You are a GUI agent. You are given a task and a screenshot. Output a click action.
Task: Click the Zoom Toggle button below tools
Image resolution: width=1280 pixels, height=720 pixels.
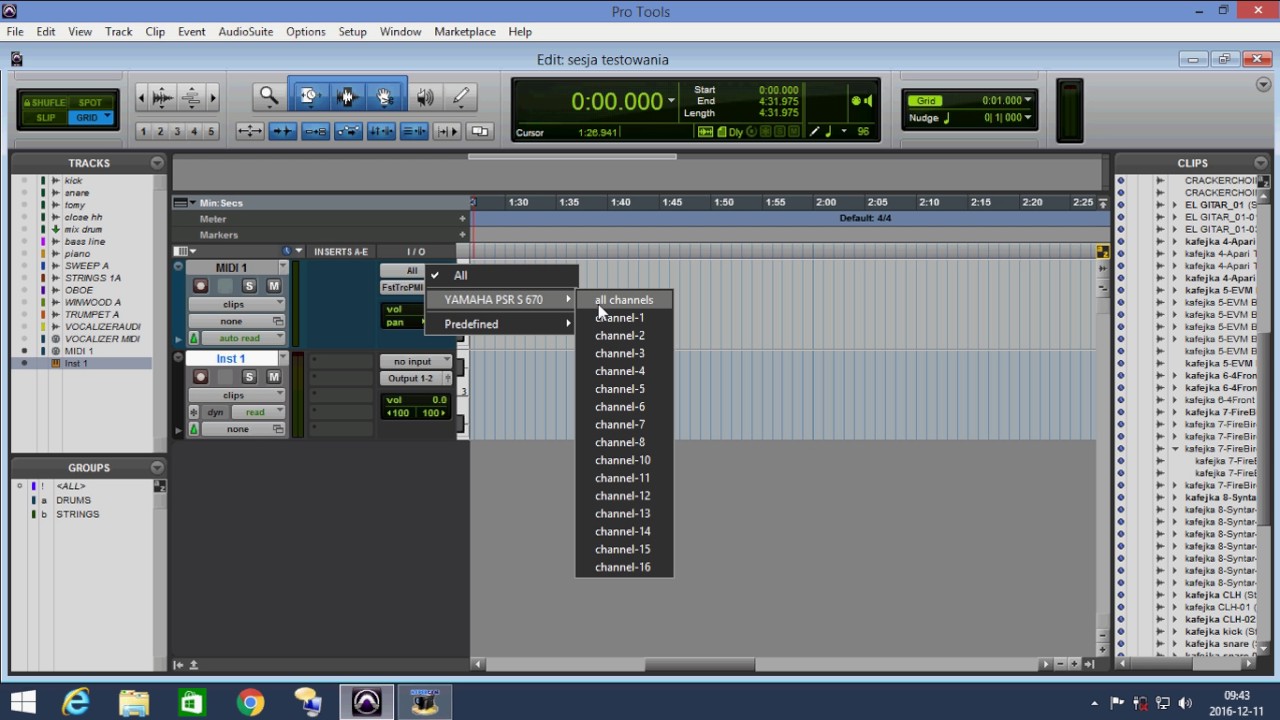pyautogui.click(x=249, y=131)
